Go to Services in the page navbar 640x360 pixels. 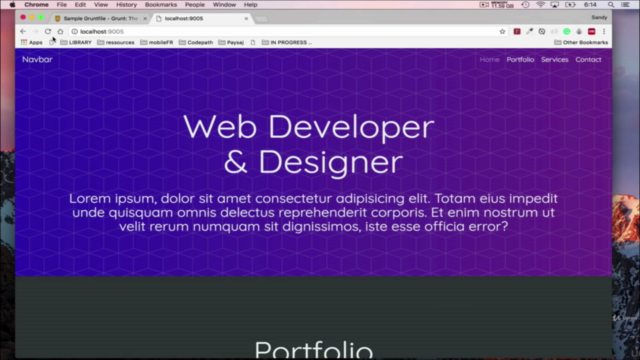555,60
